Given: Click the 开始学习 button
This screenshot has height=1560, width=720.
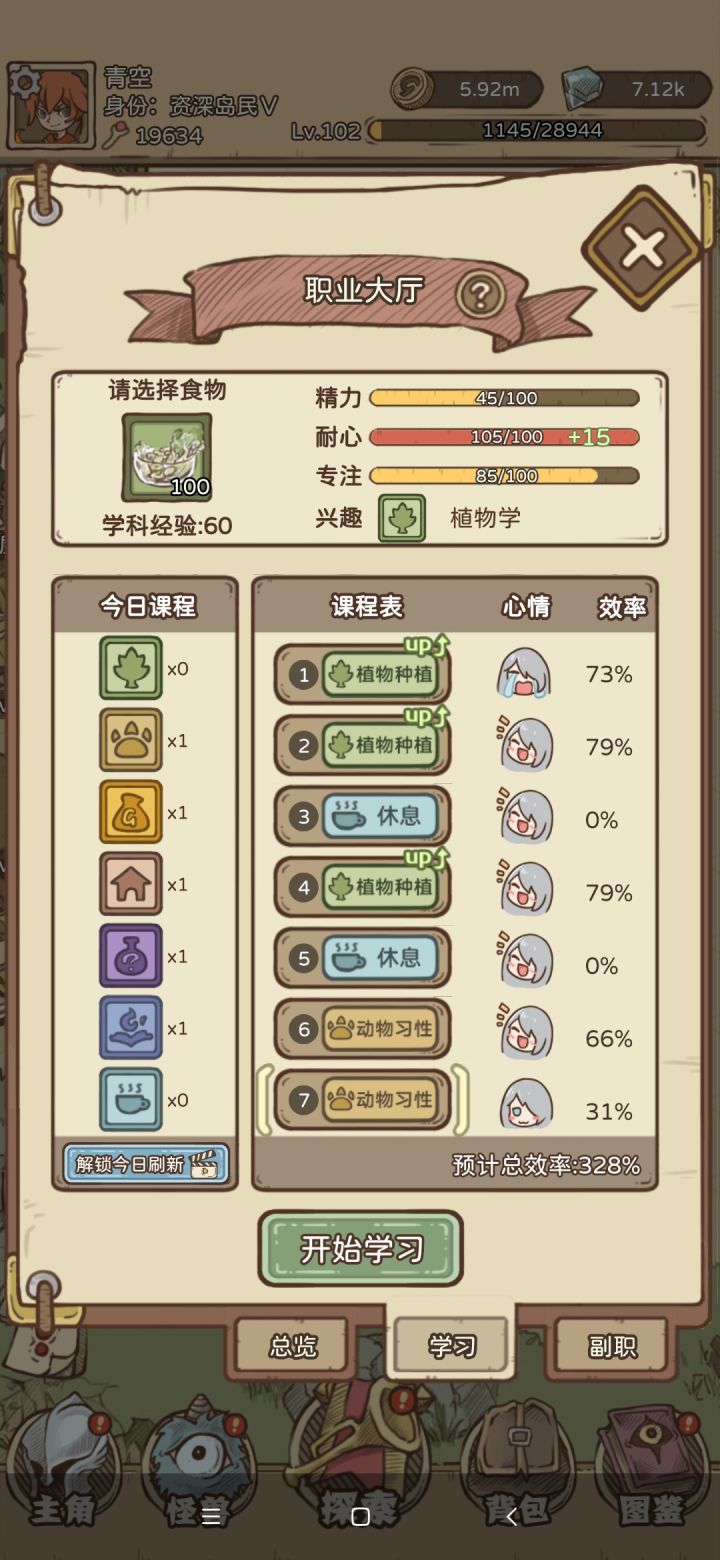Looking at the screenshot, I should pos(361,1249).
